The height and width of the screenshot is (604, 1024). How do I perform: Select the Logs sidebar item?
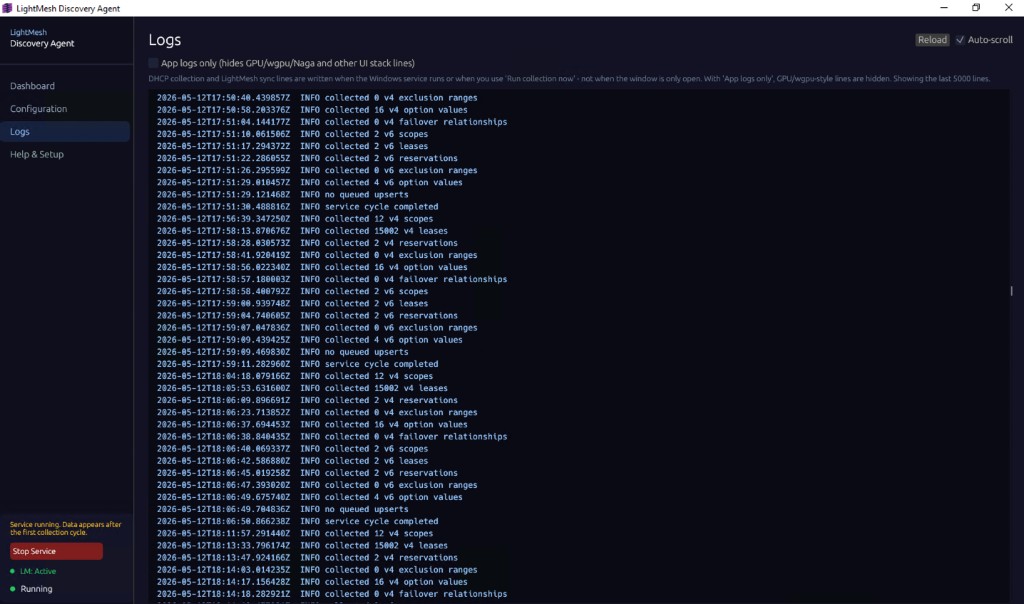click(65, 131)
